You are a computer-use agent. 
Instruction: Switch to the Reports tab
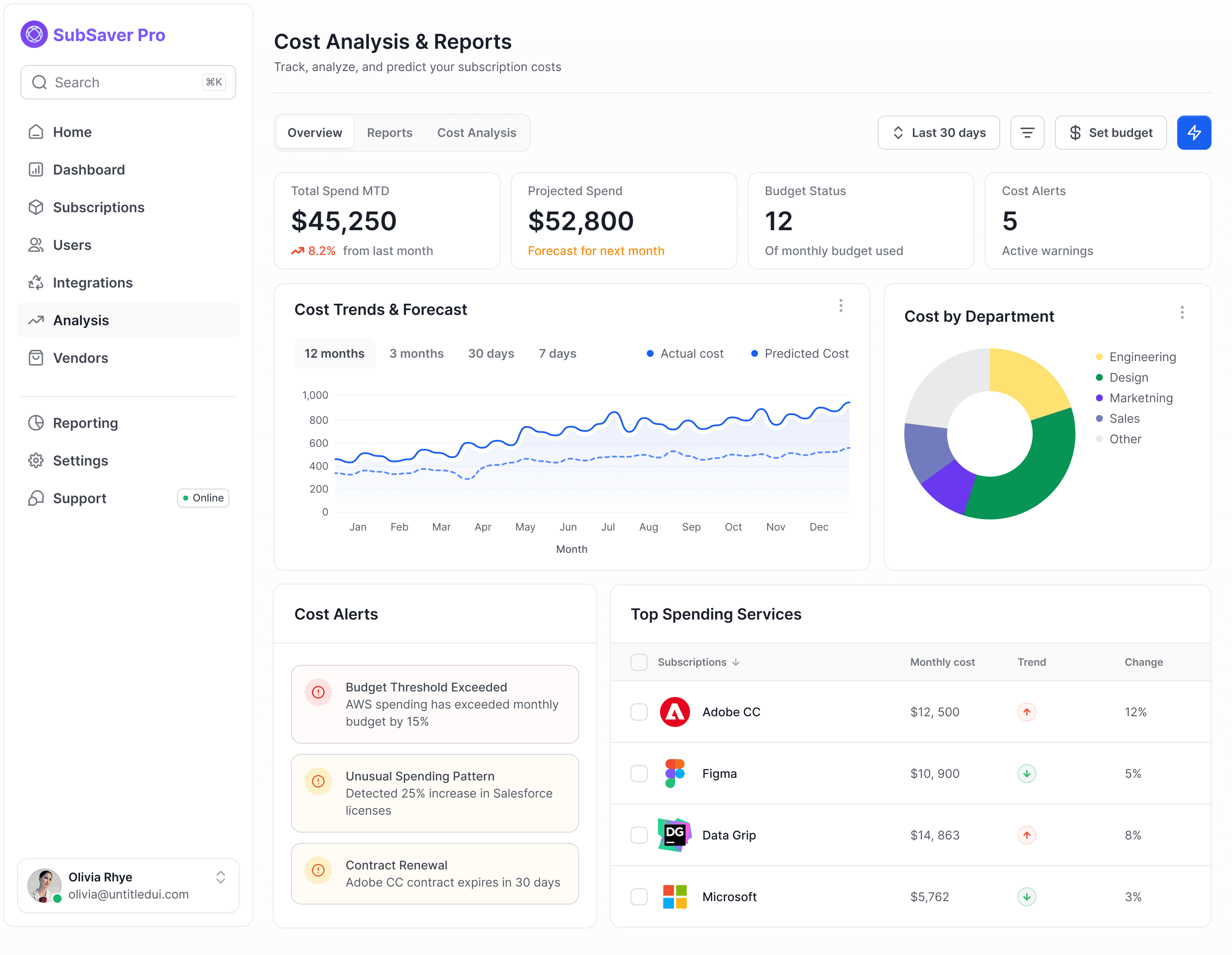point(389,133)
